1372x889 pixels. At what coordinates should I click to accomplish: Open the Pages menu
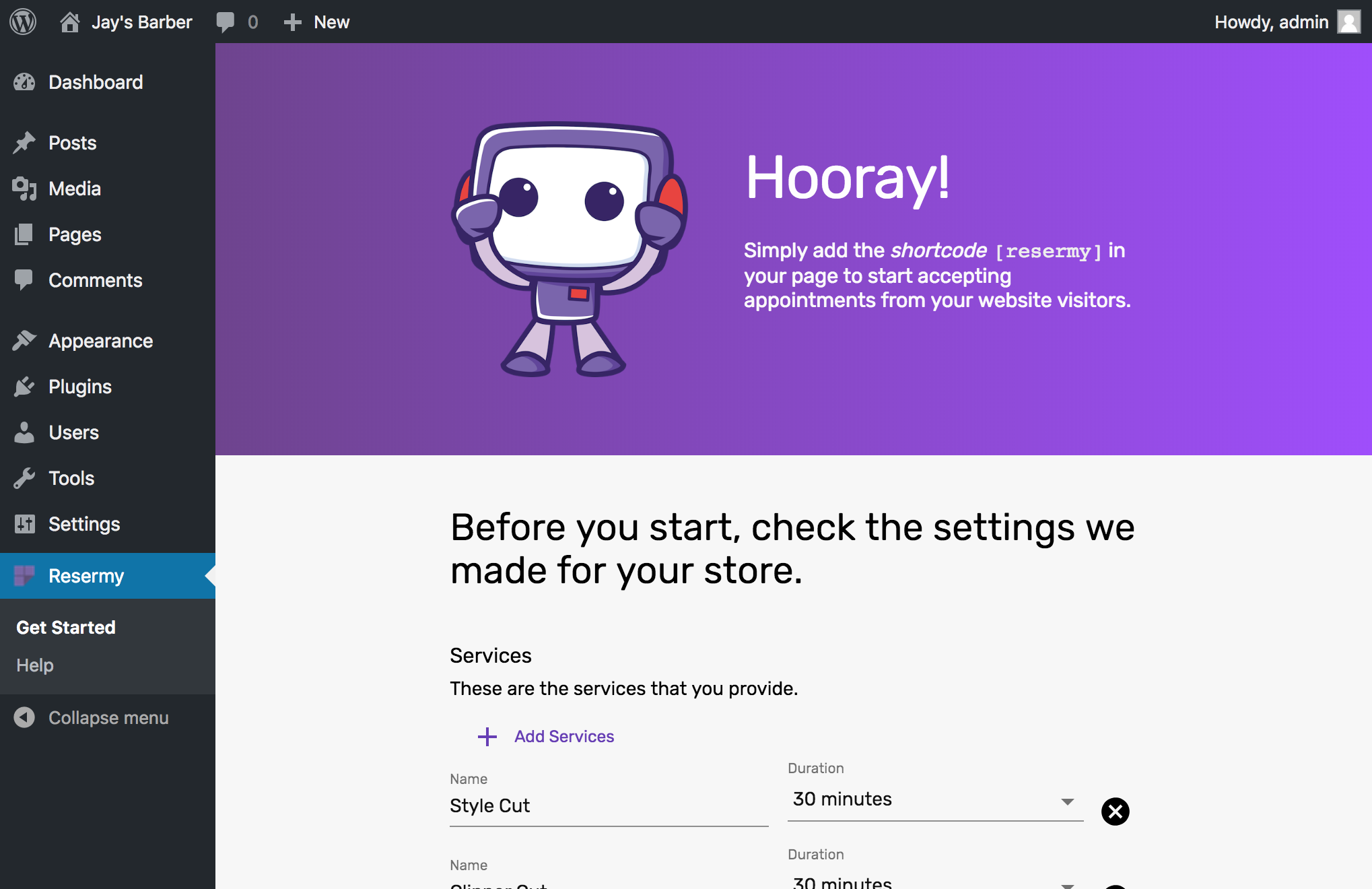(108, 234)
